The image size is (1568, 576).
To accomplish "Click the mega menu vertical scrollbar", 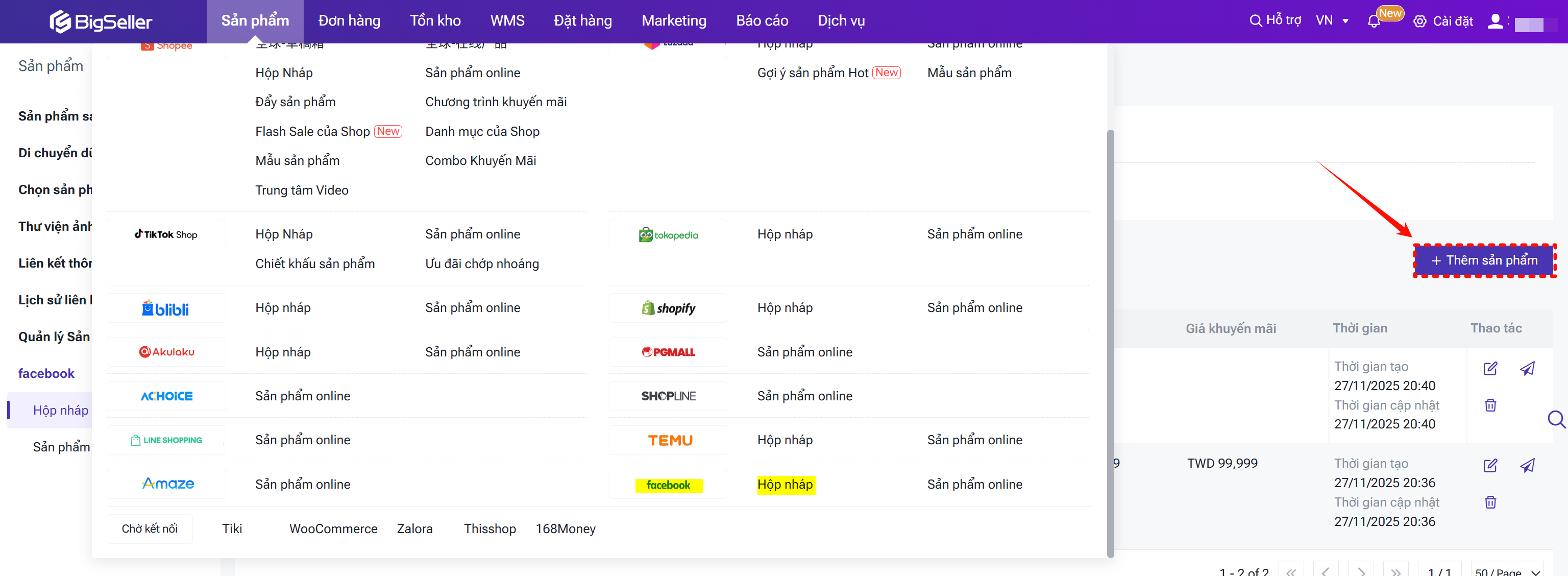I will [x=1110, y=341].
